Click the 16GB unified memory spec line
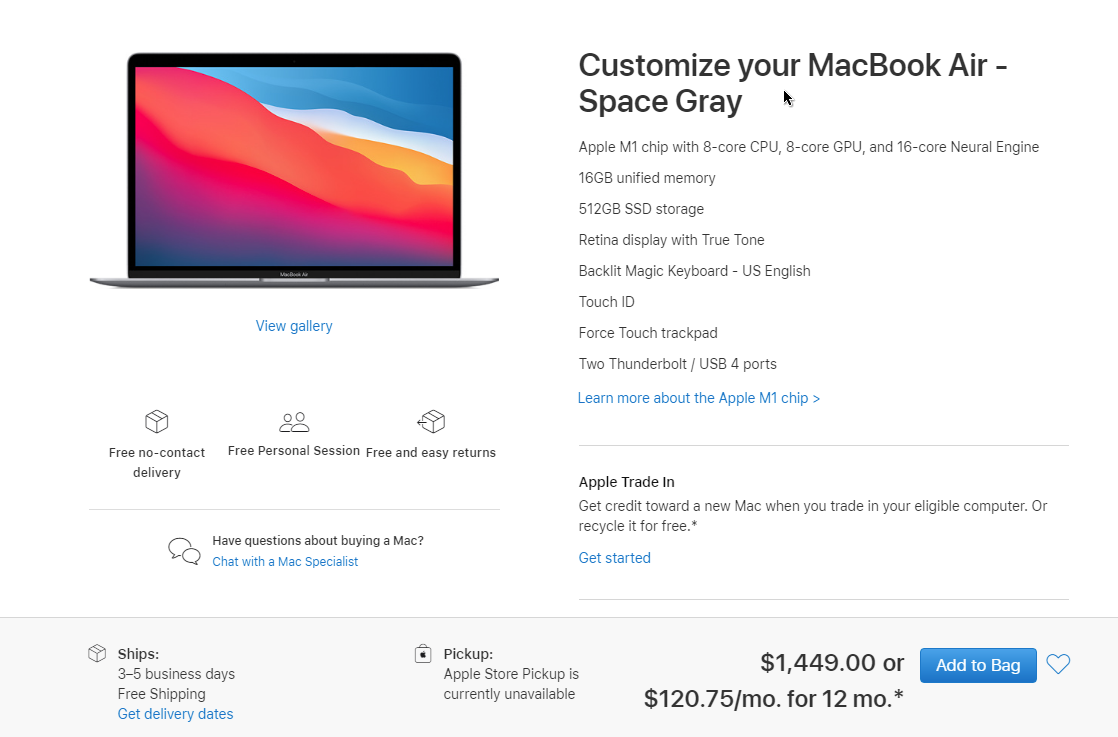 point(647,178)
